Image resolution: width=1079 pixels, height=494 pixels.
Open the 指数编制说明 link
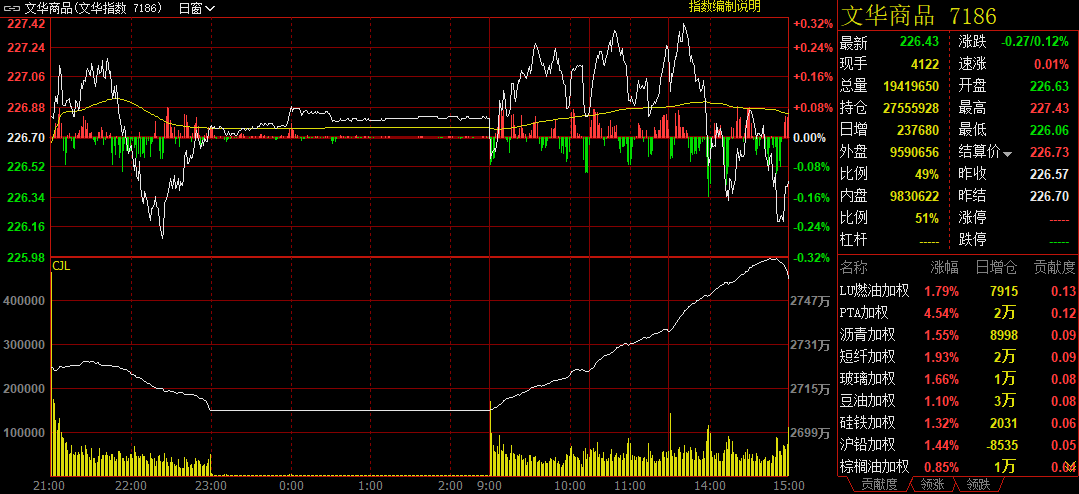[x=724, y=6]
